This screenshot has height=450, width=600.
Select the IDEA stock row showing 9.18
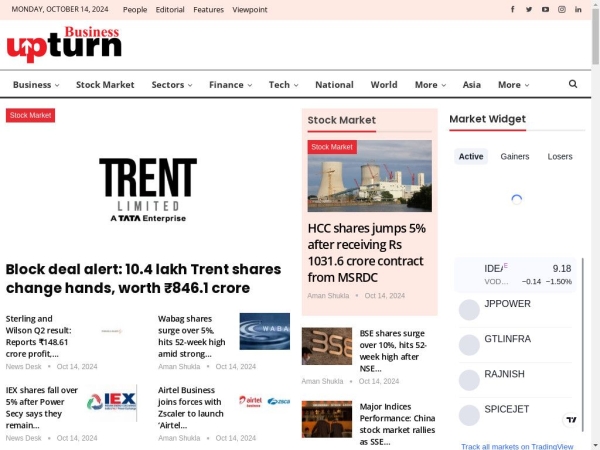(515, 275)
